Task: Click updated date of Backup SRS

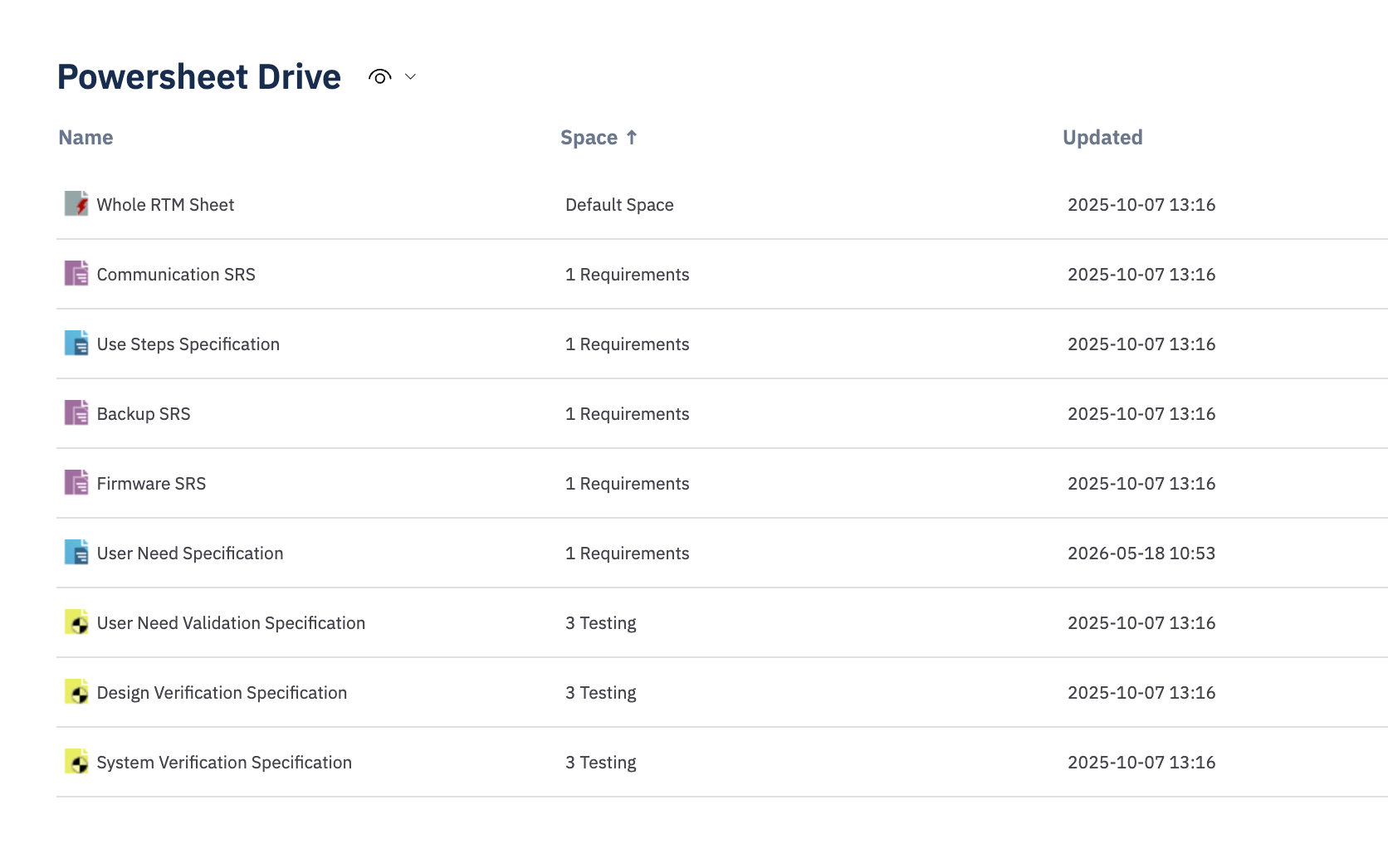Action: coord(1141,414)
